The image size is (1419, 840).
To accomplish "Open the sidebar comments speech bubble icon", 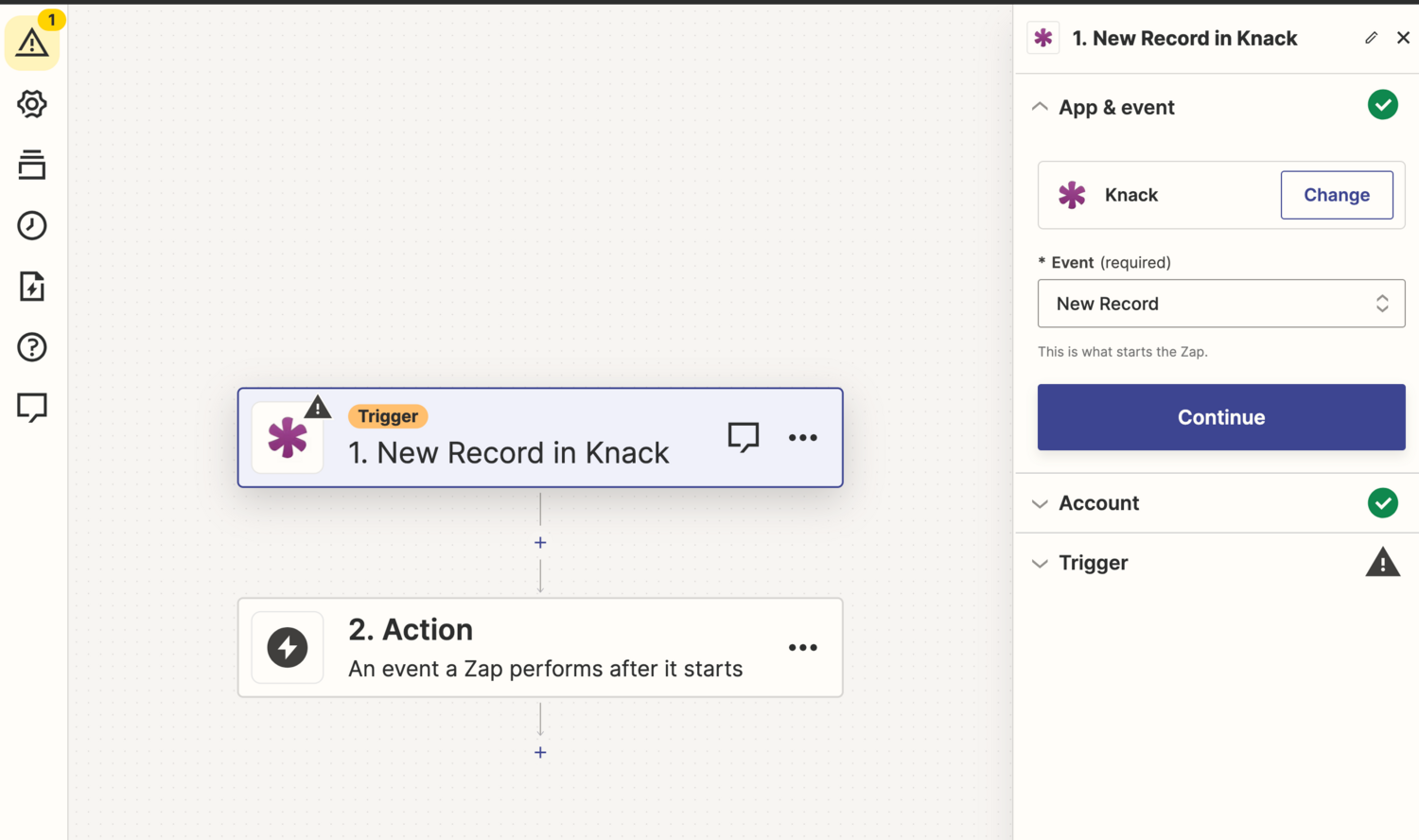I will click(32, 408).
